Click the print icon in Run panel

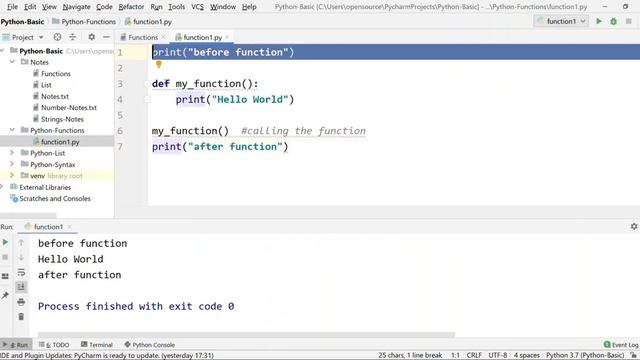(21, 302)
